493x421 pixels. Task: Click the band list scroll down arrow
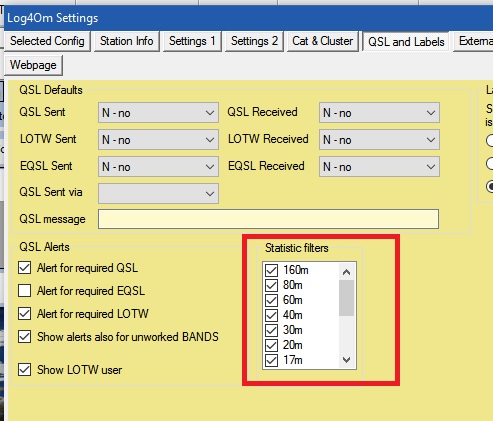click(347, 360)
